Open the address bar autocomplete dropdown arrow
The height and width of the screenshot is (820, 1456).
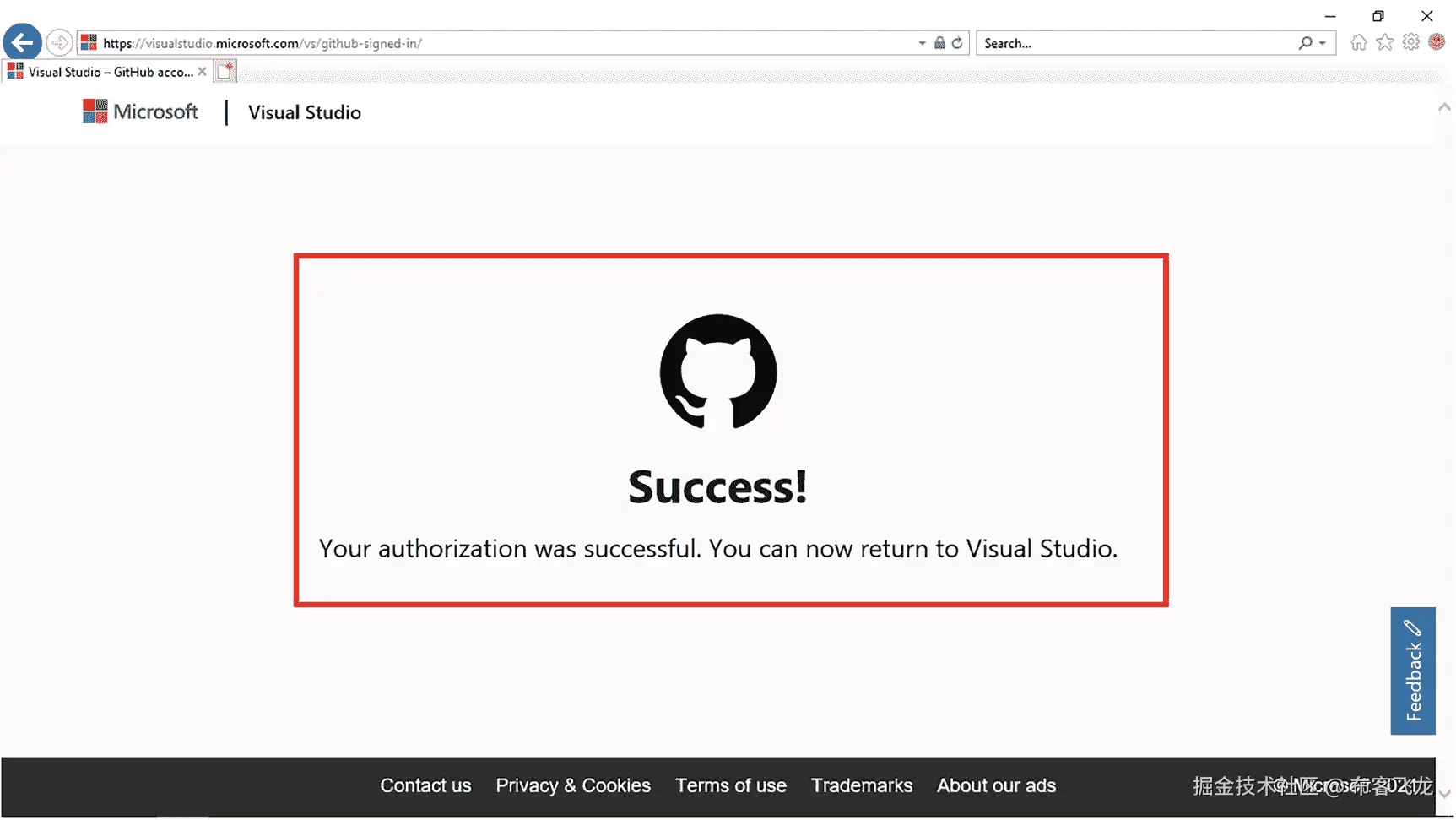922,43
